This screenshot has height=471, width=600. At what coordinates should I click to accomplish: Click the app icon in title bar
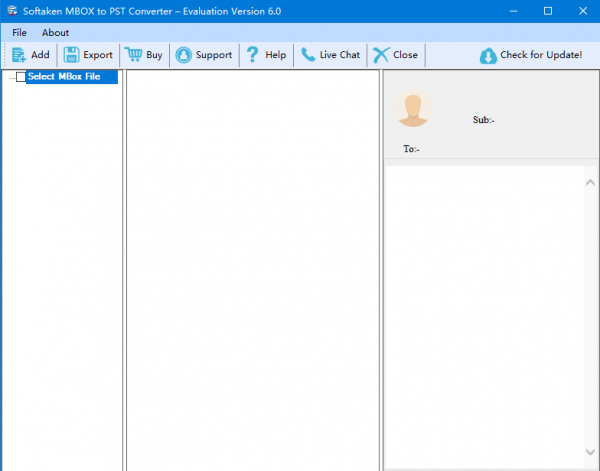pos(12,11)
